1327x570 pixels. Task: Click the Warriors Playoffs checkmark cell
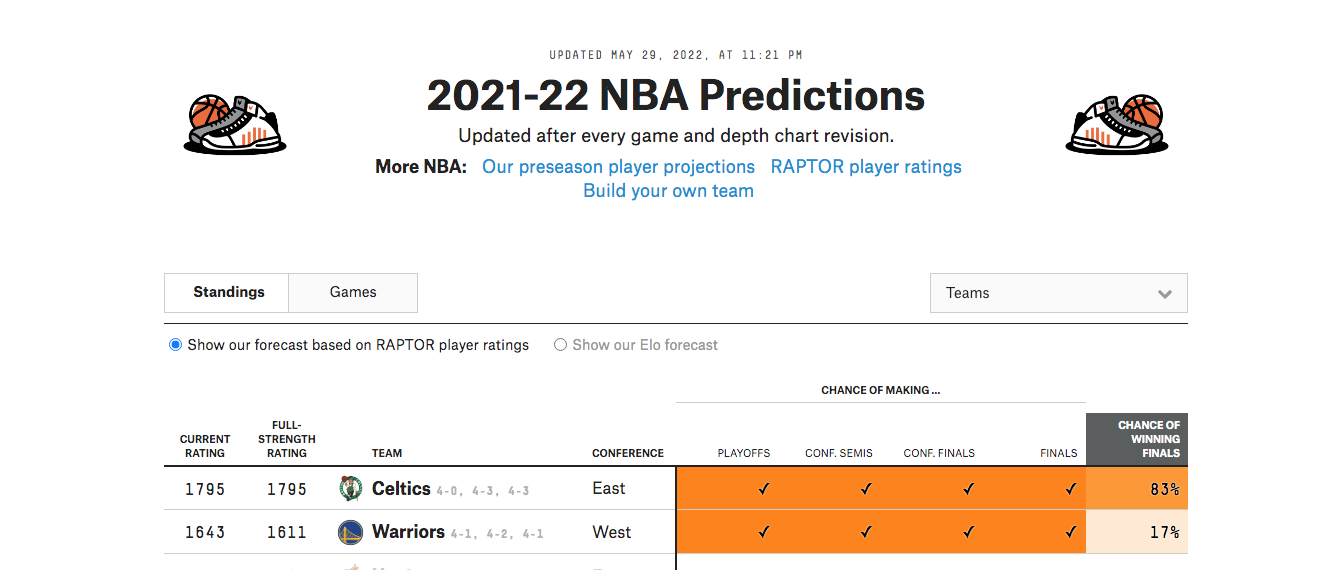[727, 532]
